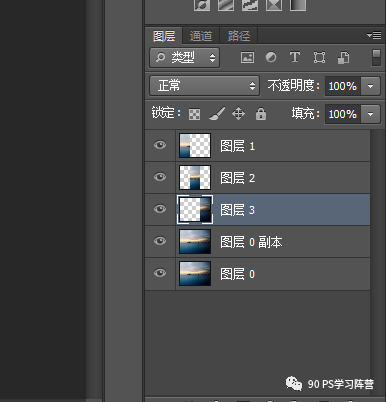The height and width of the screenshot is (402, 386).
Task: Filter layers by smart objects icon
Action: [344, 58]
